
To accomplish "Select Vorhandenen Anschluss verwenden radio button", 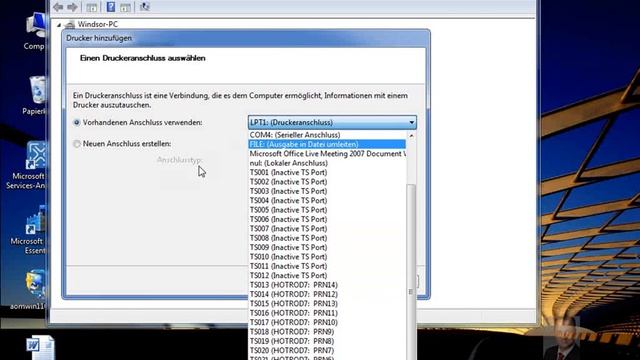I will coord(76,122).
